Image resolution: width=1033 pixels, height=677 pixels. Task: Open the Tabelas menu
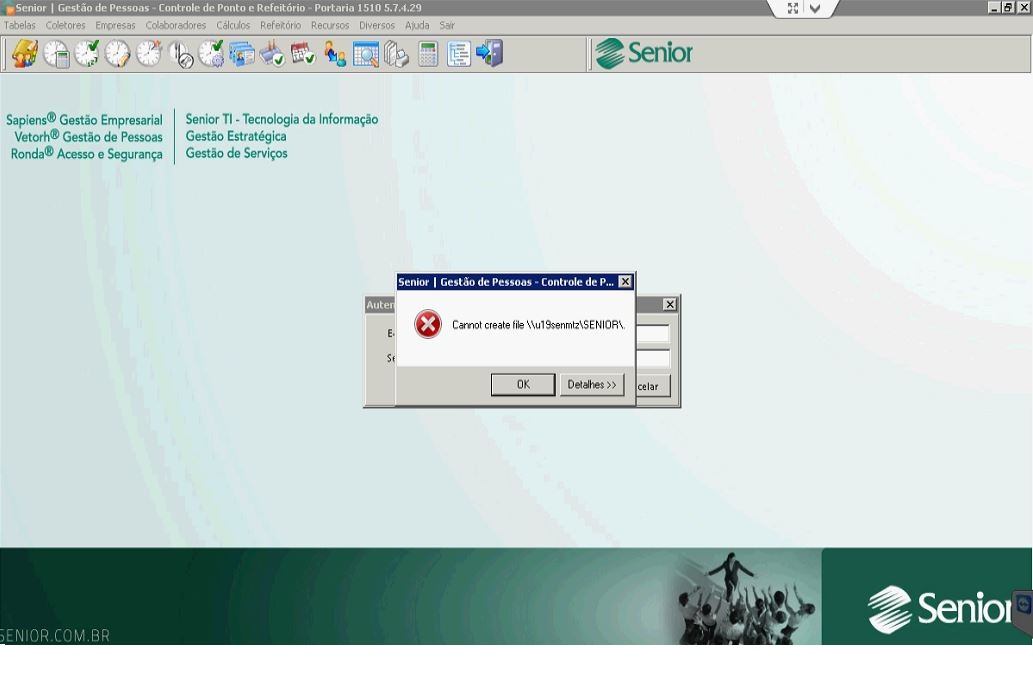click(20, 25)
